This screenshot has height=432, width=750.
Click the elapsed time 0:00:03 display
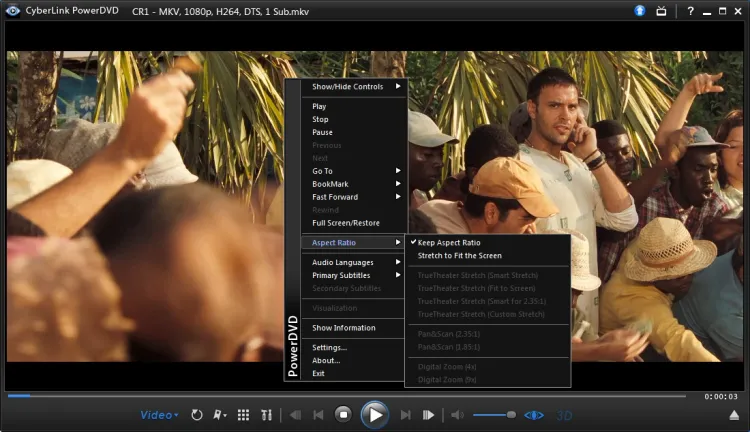point(721,396)
